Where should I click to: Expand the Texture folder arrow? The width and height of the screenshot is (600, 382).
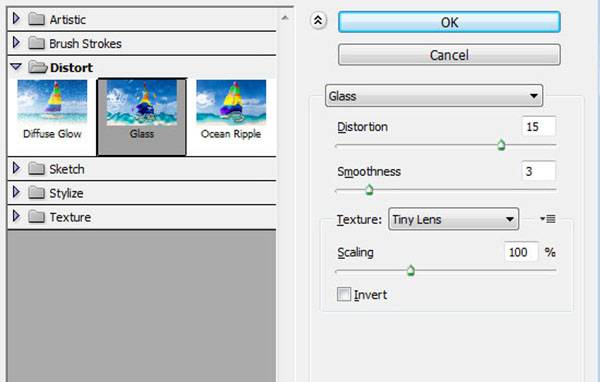16,216
